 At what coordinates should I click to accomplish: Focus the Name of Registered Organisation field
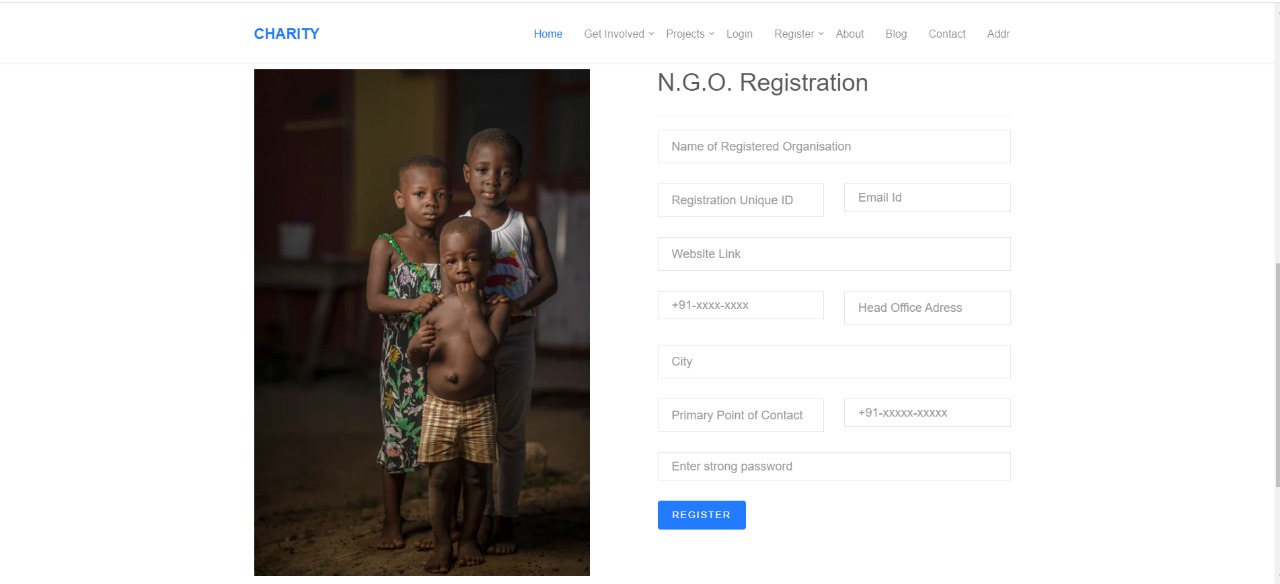(x=834, y=146)
